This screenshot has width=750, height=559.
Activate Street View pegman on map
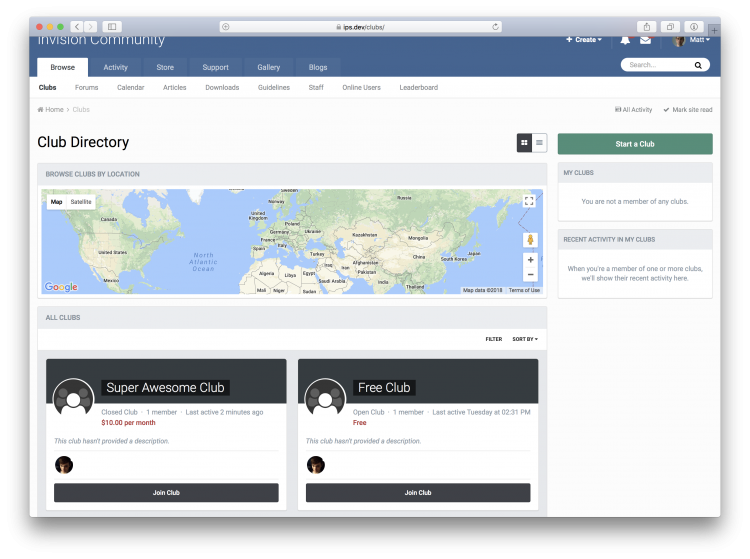coord(530,240)
